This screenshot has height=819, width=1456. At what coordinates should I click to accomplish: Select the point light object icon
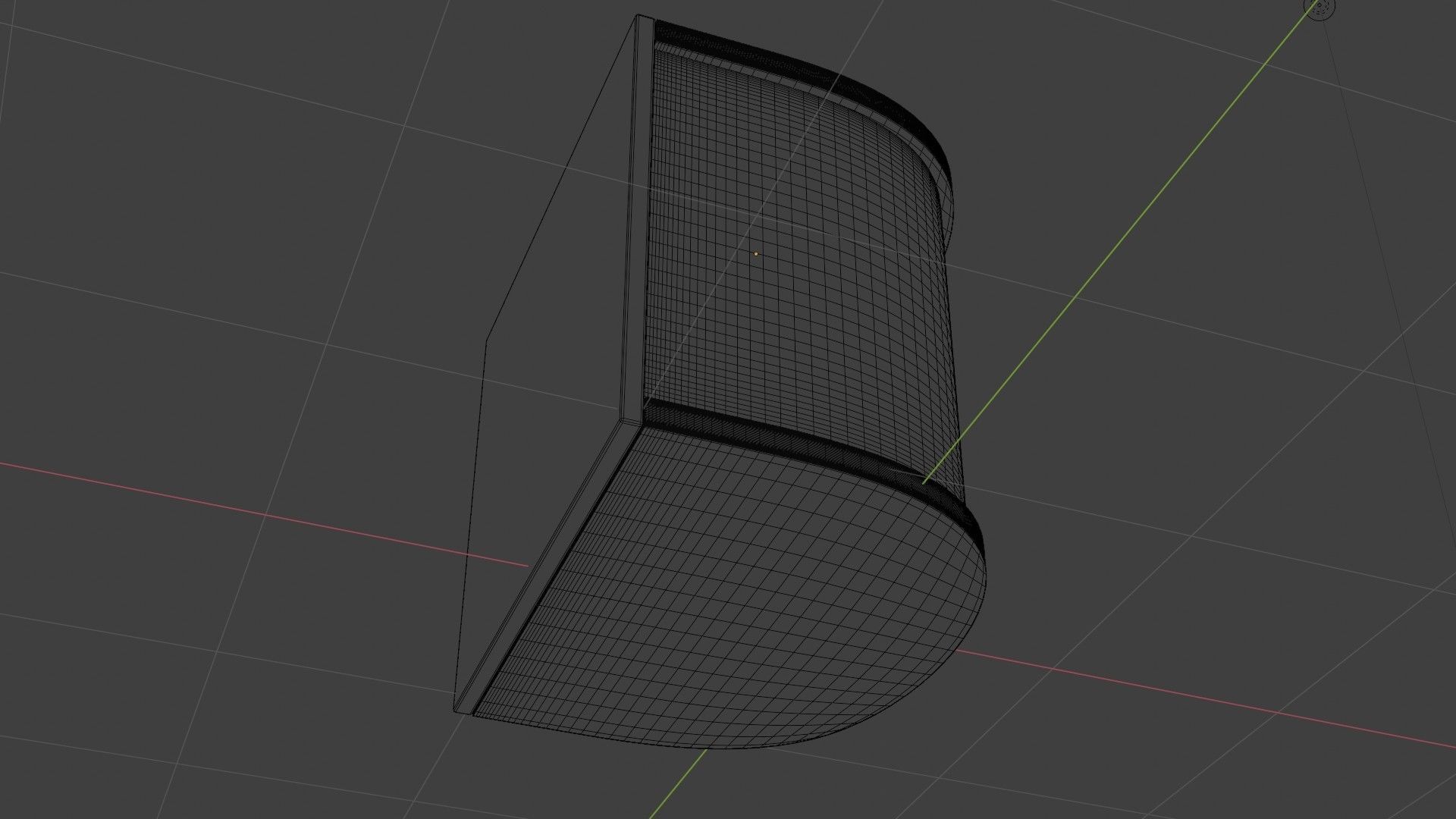(1320, 8)
